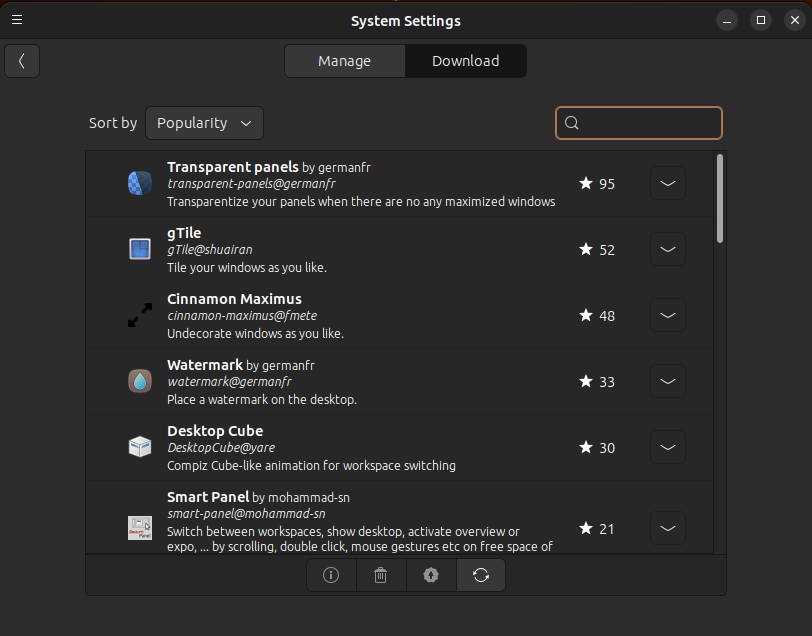Expand details for Desktop Cube
Viewport: 812px width, 636px height.
[667, 447]
